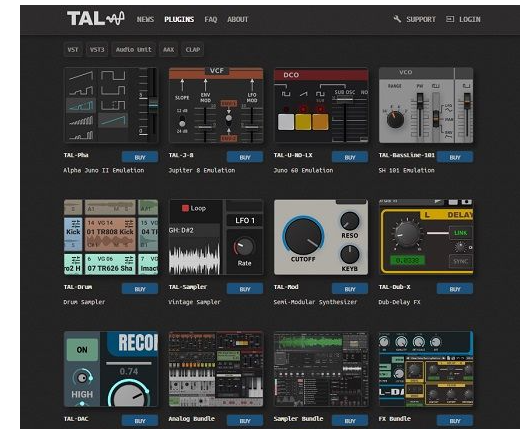Screen dimensions: 527x429
Task: Buy the TAL-Sampler plugin
Action: point(245,289)
